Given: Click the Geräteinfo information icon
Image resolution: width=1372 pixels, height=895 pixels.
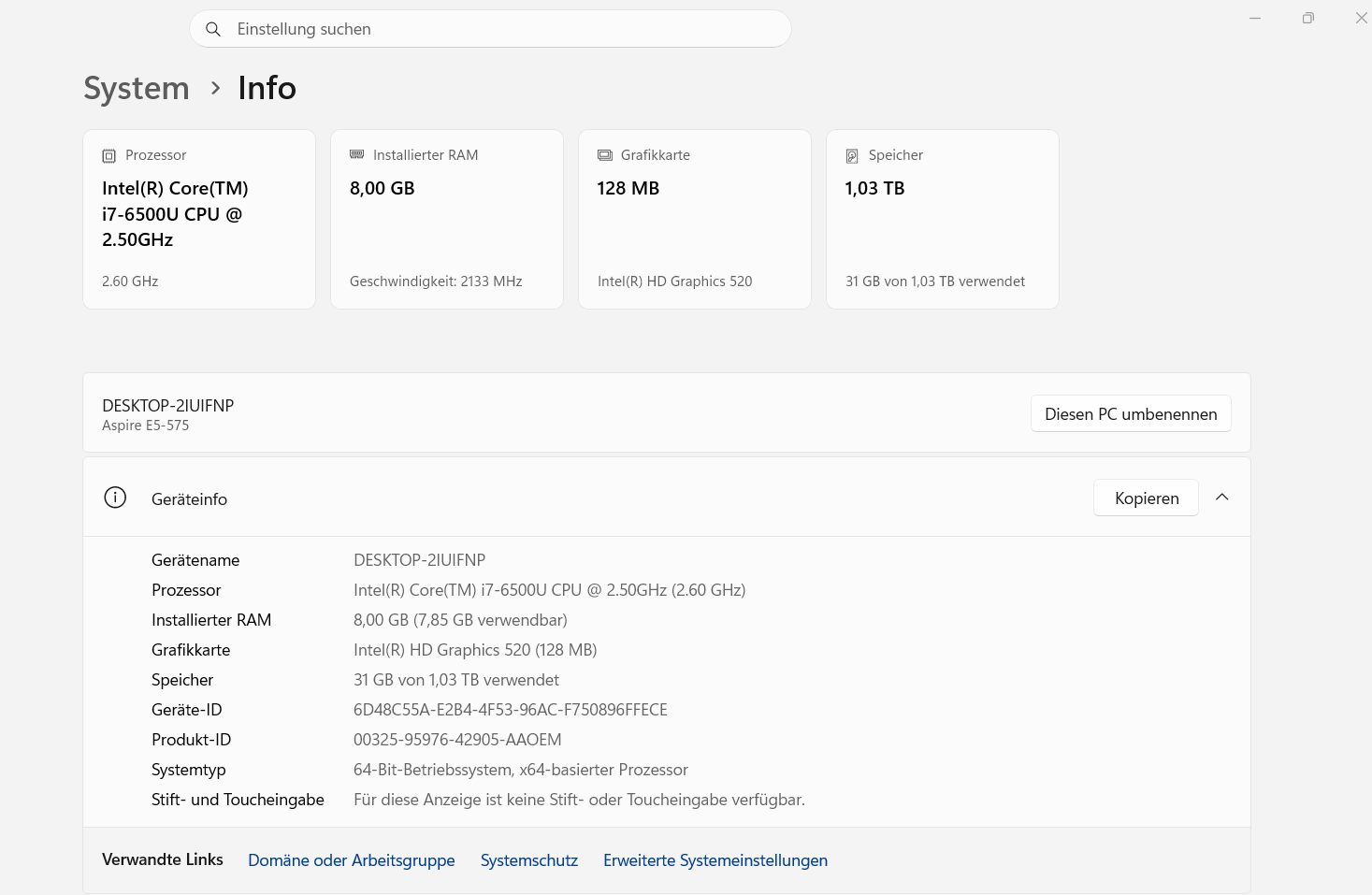Looking at the screenshot, I should click(x=115, y=498).
